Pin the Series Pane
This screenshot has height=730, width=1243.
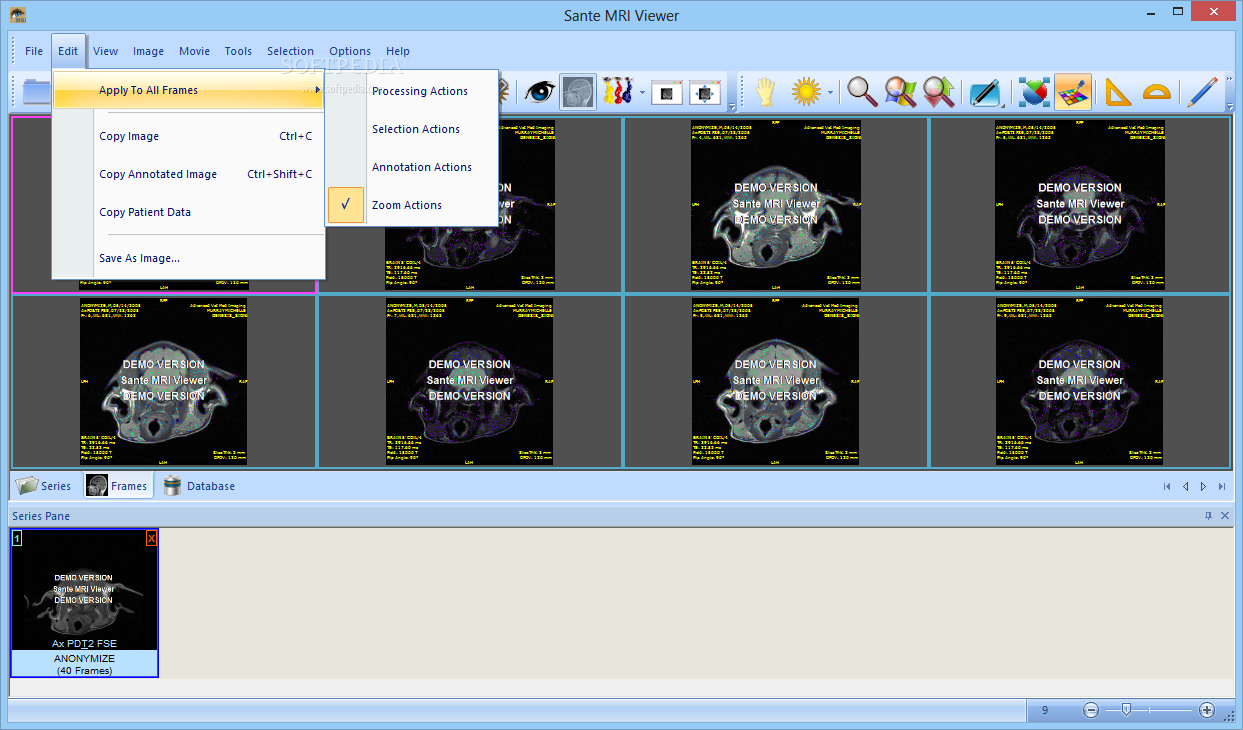pos(1208,516)
